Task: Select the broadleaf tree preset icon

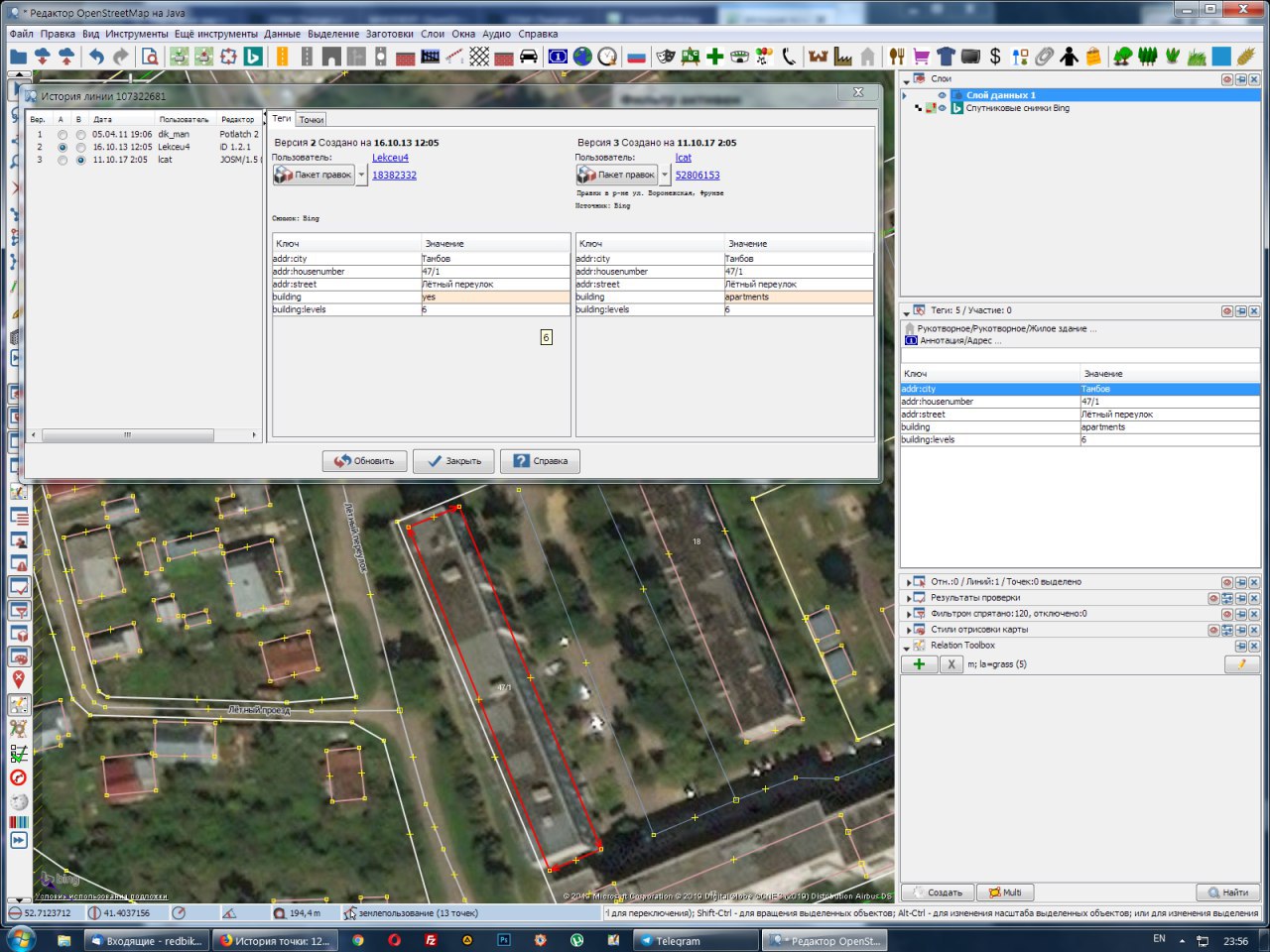Action: coord(1122,57)
